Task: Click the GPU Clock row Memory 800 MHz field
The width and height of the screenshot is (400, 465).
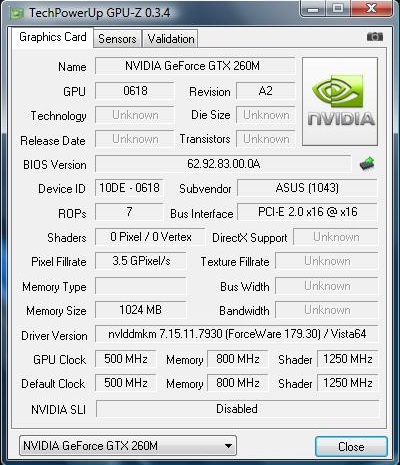Action: (x=238, y=359)
